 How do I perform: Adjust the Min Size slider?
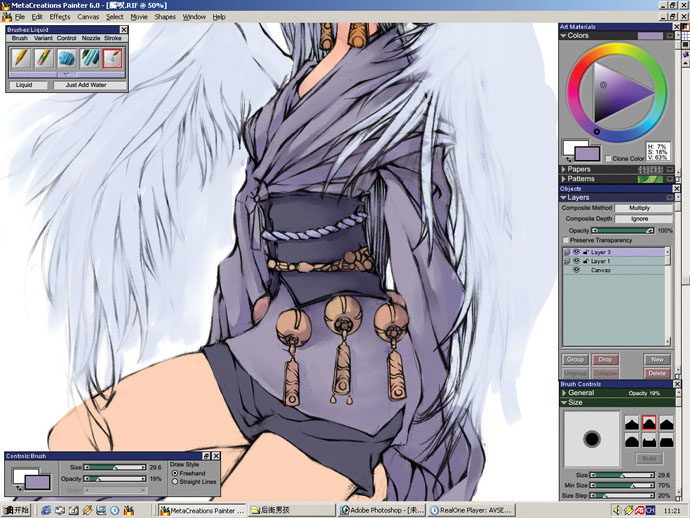coord(622,485)
